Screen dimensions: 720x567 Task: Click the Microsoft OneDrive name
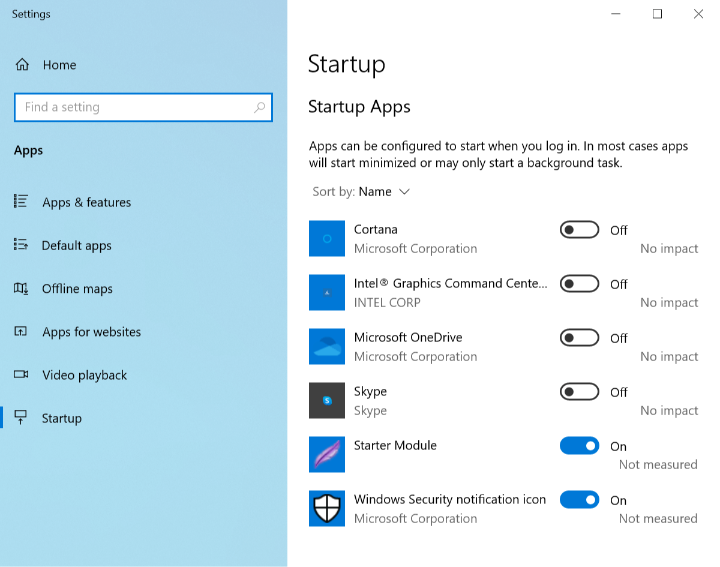click(408, 337)
